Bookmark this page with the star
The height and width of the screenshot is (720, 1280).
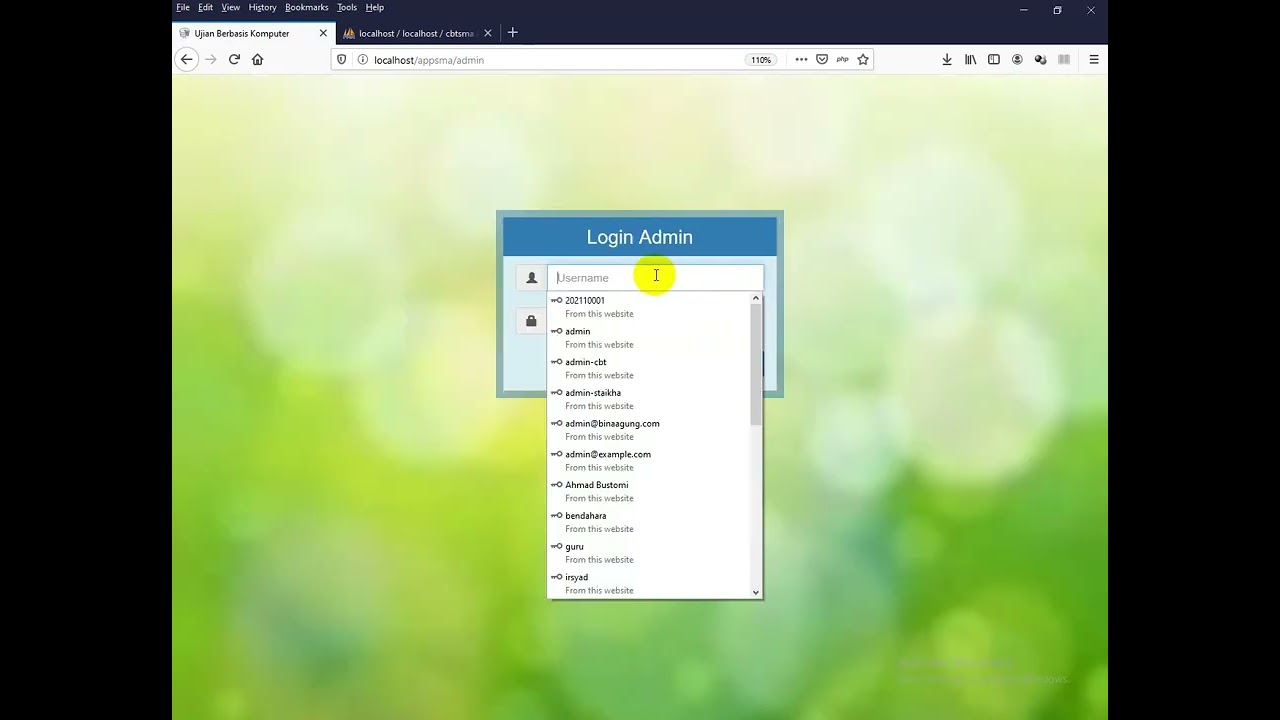tap(863, 60)
